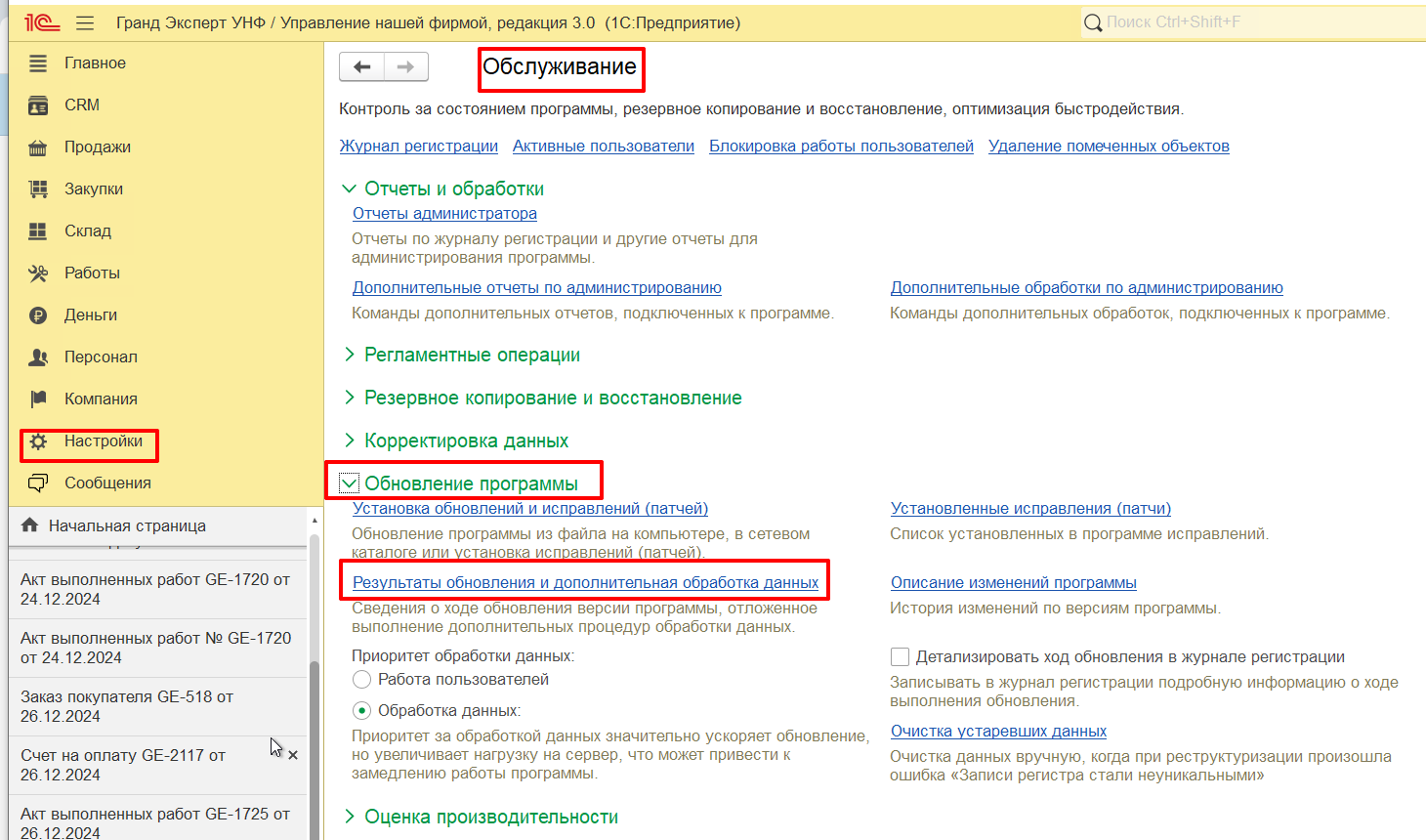Expand the Оценка производительности section
The width and height of the screenshot is (1426, 840).
(349, 817)
